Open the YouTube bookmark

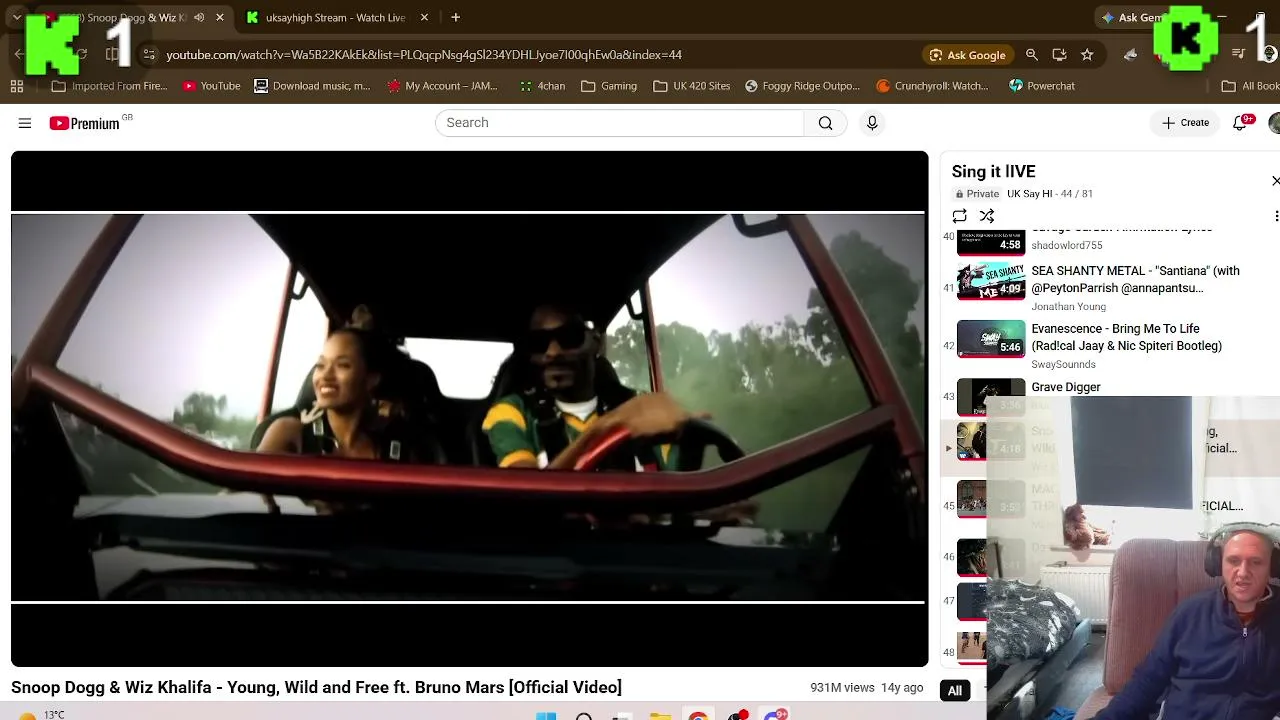coord(211,86)
